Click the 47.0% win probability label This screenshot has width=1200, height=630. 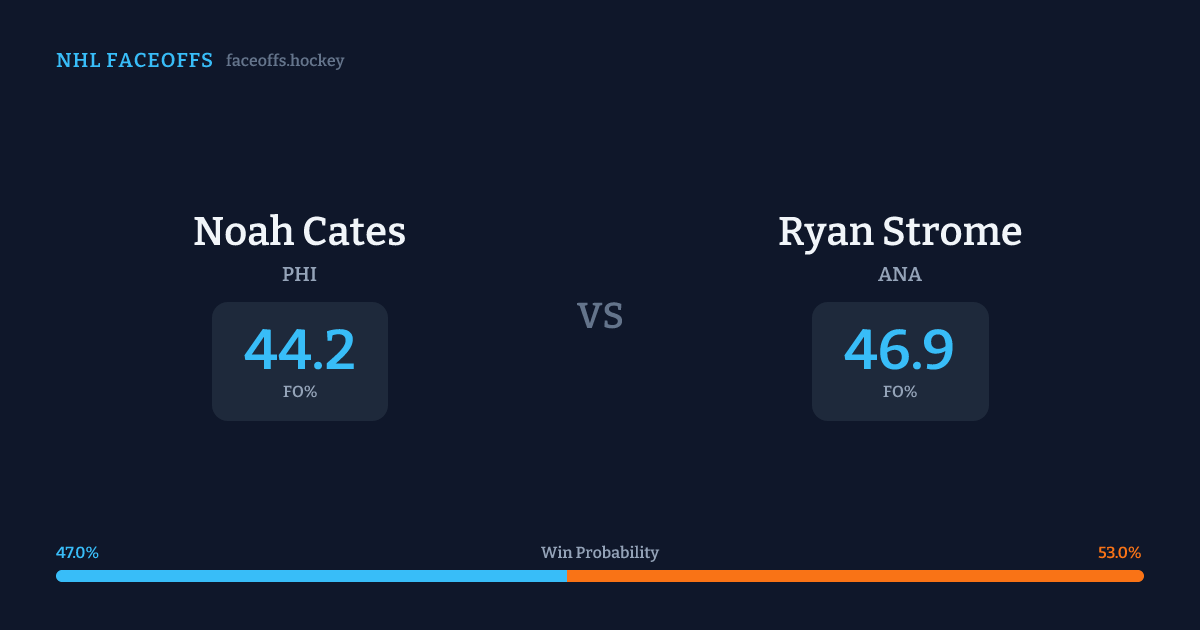(77, 553)
